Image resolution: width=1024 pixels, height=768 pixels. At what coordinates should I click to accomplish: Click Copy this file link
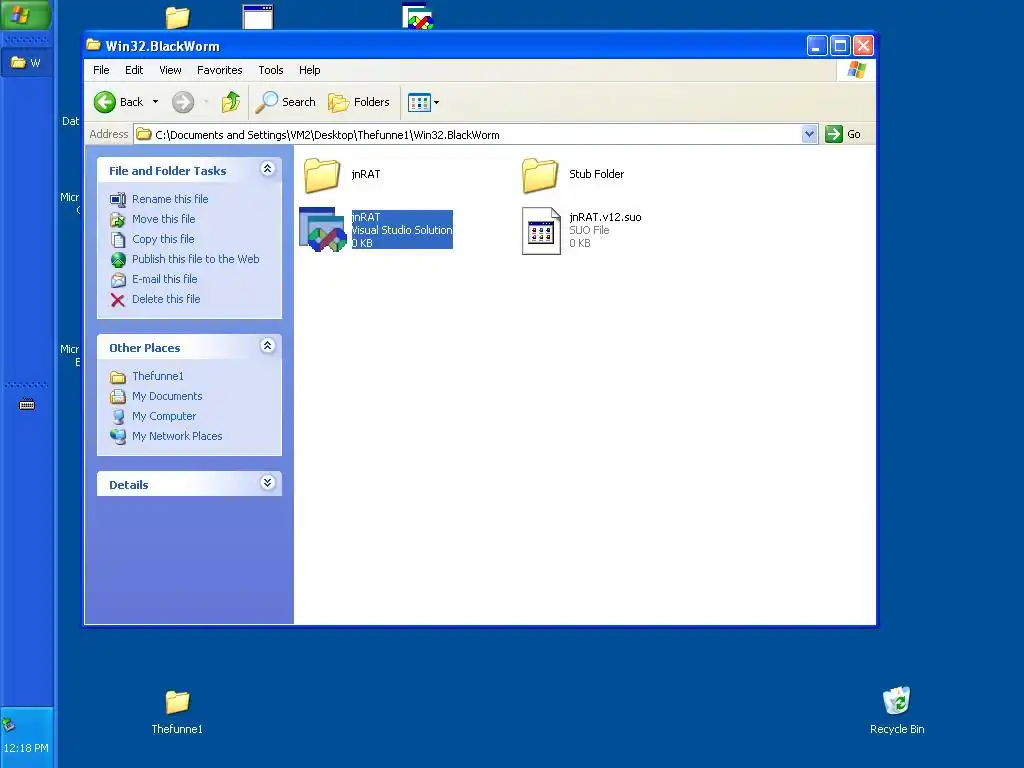coord(163,239)
